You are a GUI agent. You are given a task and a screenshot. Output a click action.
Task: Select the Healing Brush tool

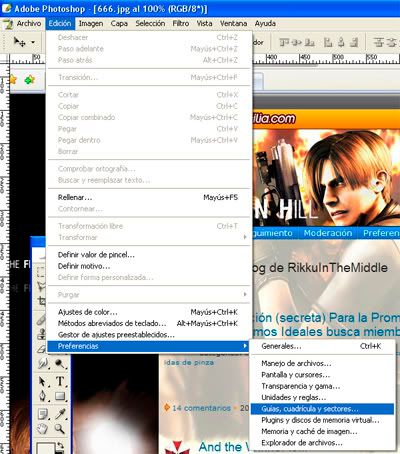[42, 319]
